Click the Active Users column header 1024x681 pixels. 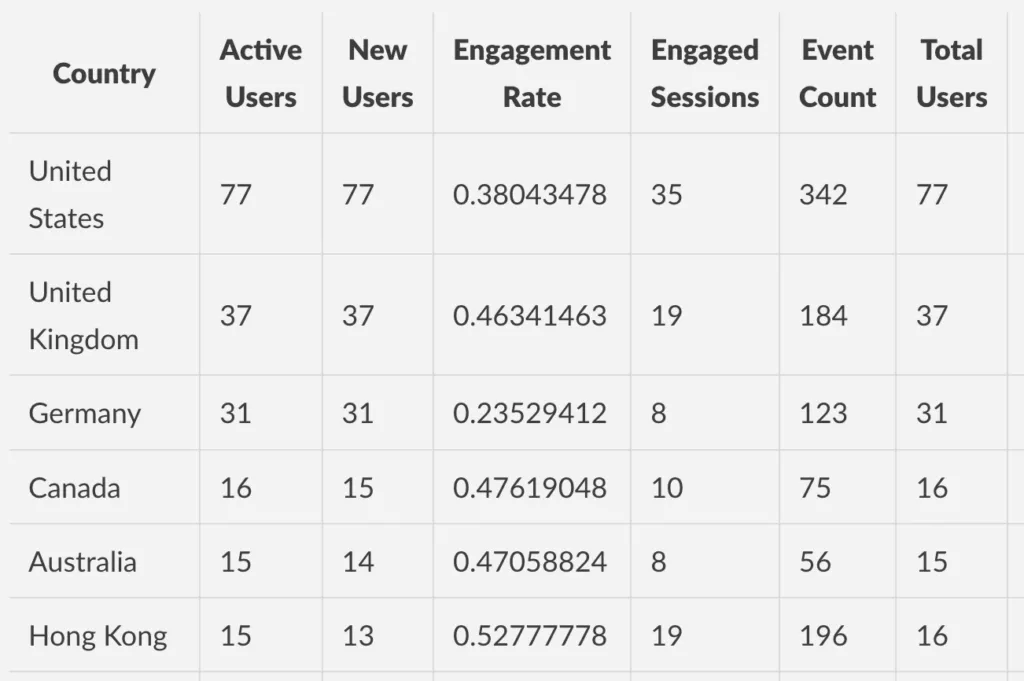260,74
